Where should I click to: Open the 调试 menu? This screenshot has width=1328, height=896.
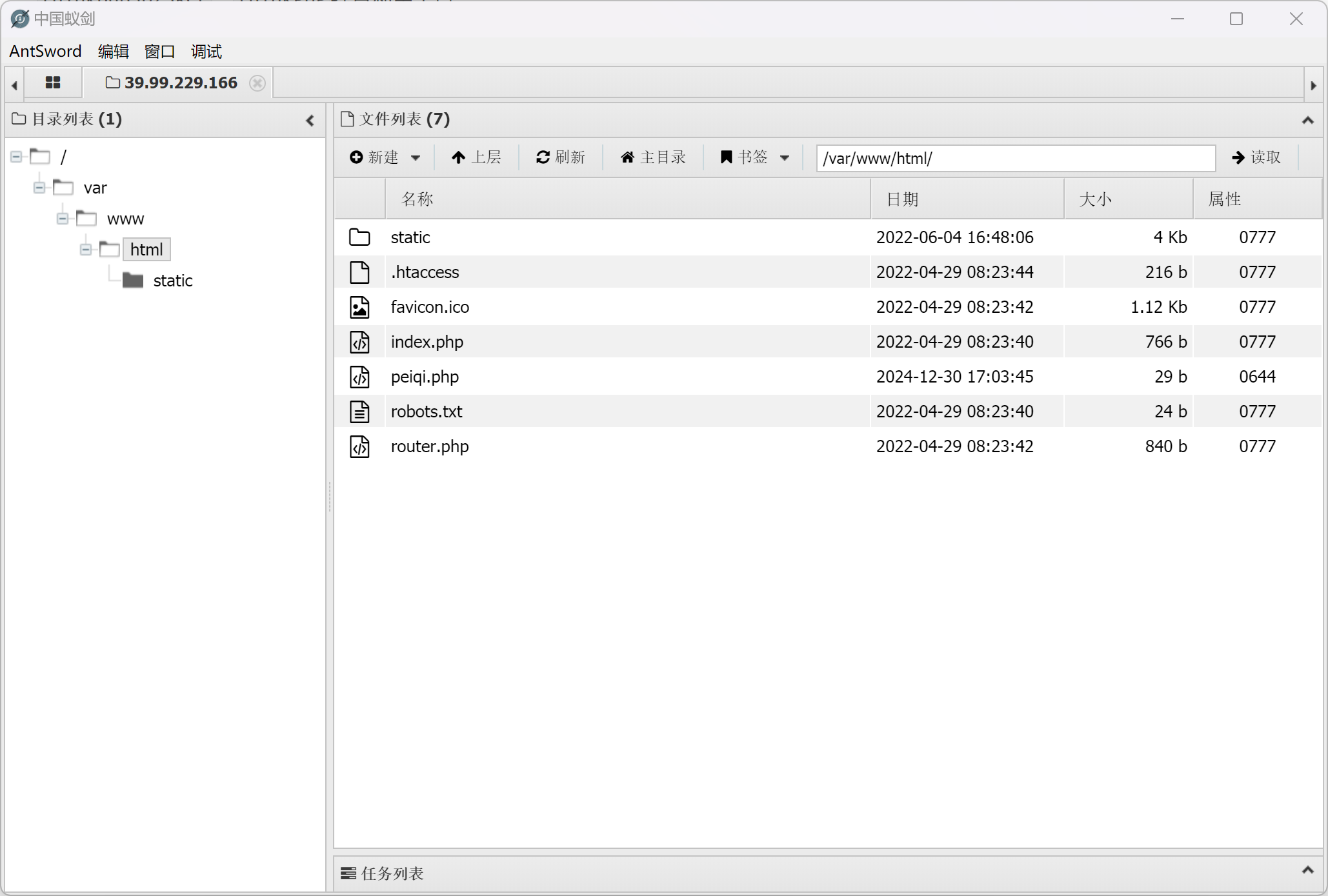pos(206,51)
